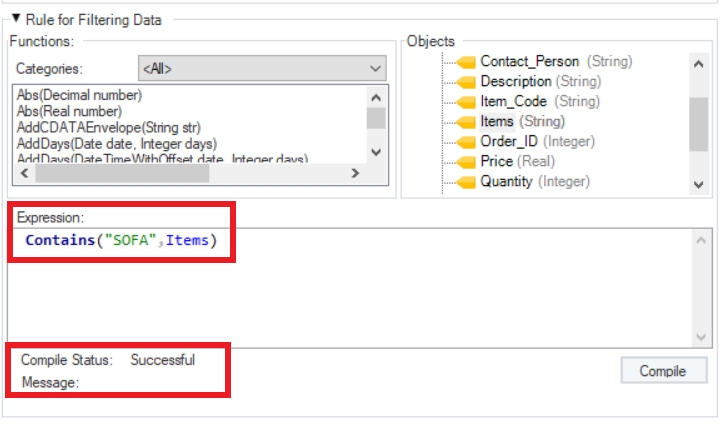Click the Contact_Person field tag icon
Viewport: 725px width, 428px height.
466,62
